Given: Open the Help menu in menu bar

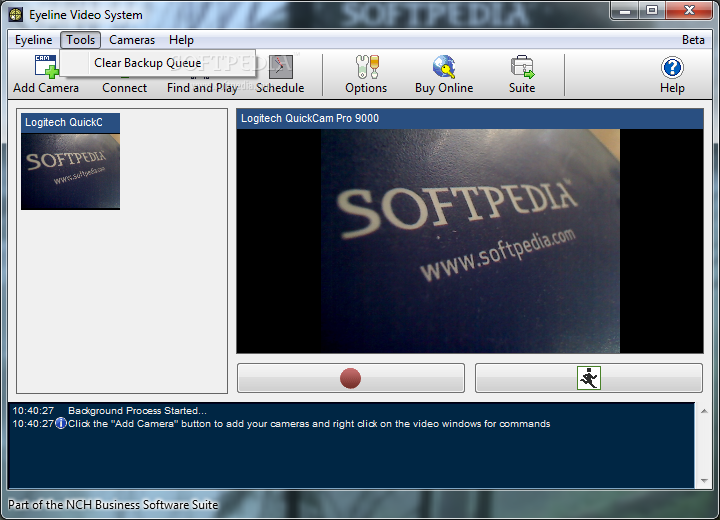Looking at the screenshot, I should [181, 40].
